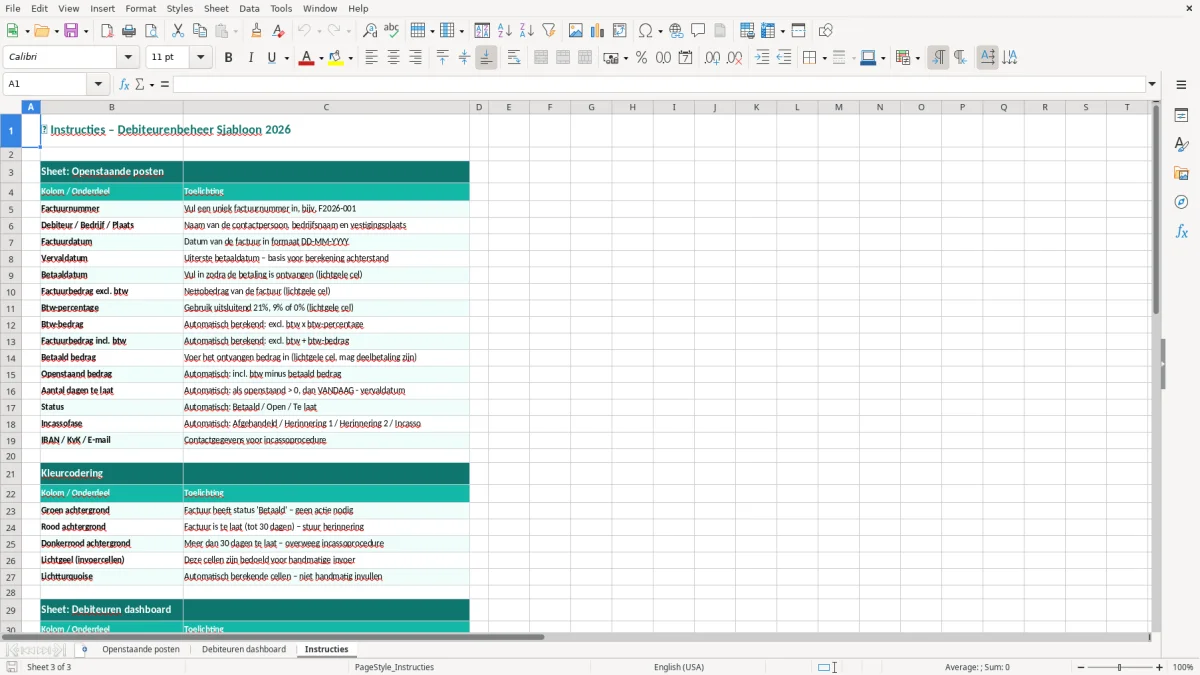Open the Borders dropdown arrow

coord(824,58)
